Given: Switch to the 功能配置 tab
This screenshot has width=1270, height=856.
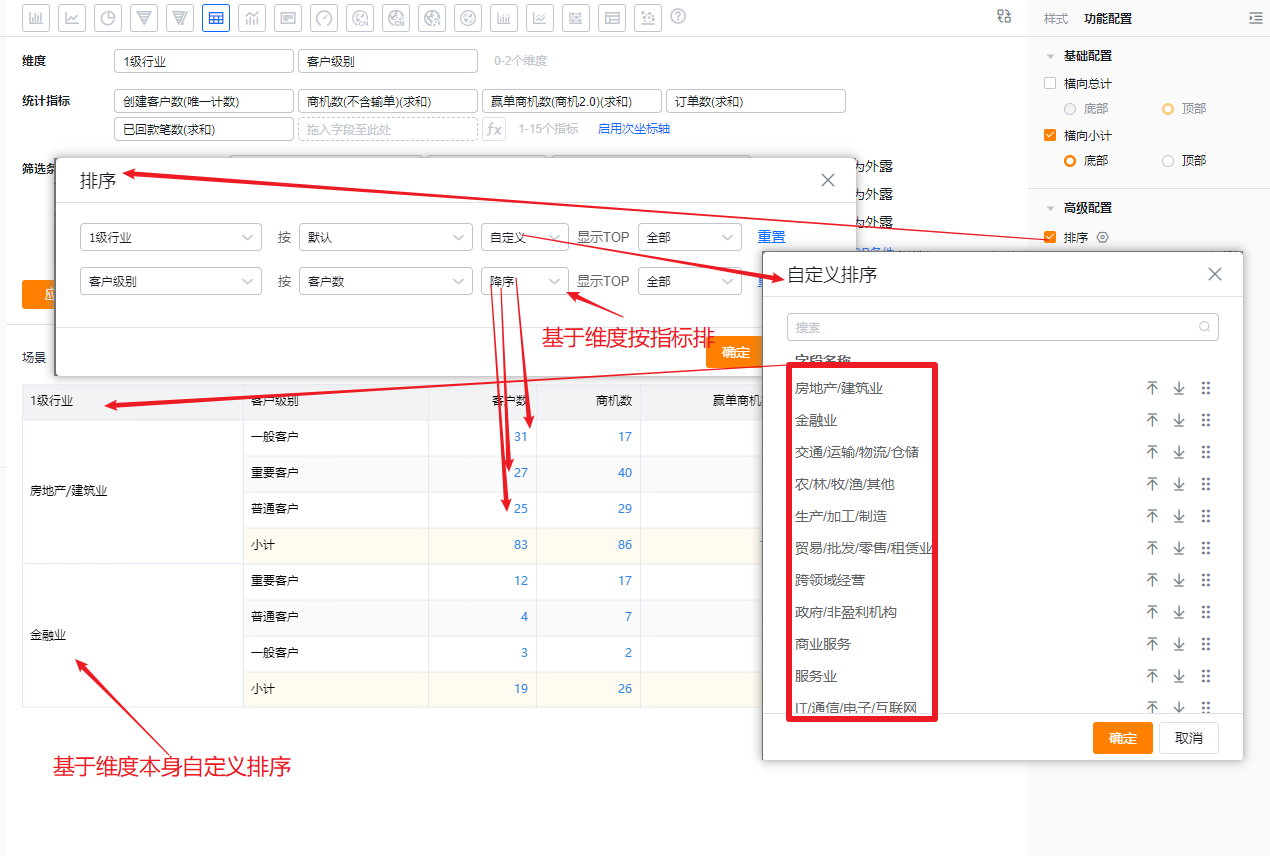Looking at the screenshot, I should click(x=1108, y=18).
